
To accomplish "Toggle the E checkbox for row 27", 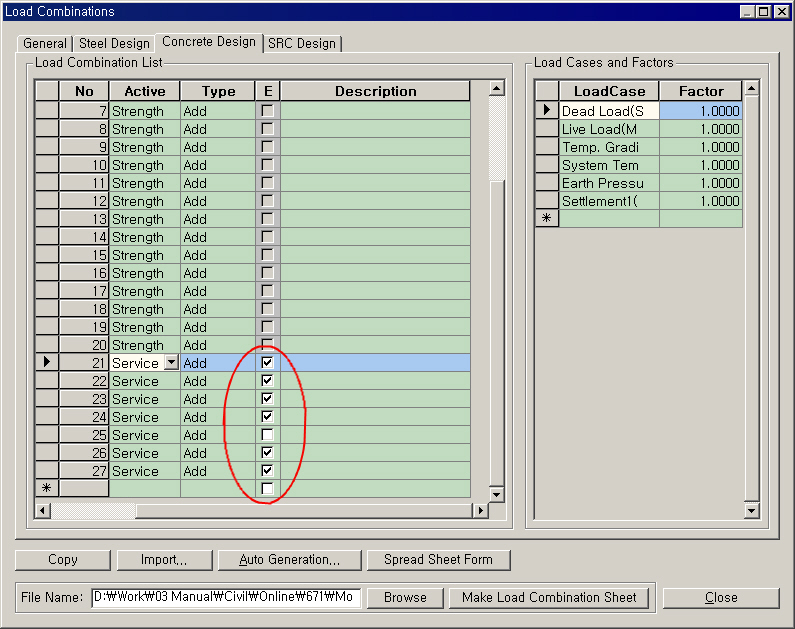I will click(x=267, y=471).
